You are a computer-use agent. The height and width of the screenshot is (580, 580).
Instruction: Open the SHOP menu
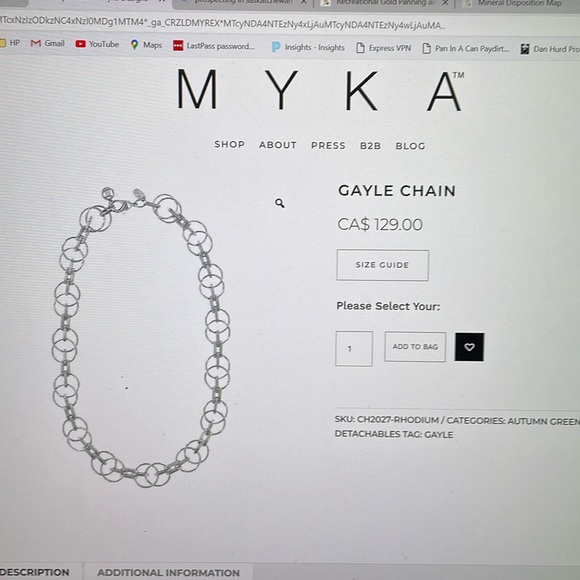(229, 144)
